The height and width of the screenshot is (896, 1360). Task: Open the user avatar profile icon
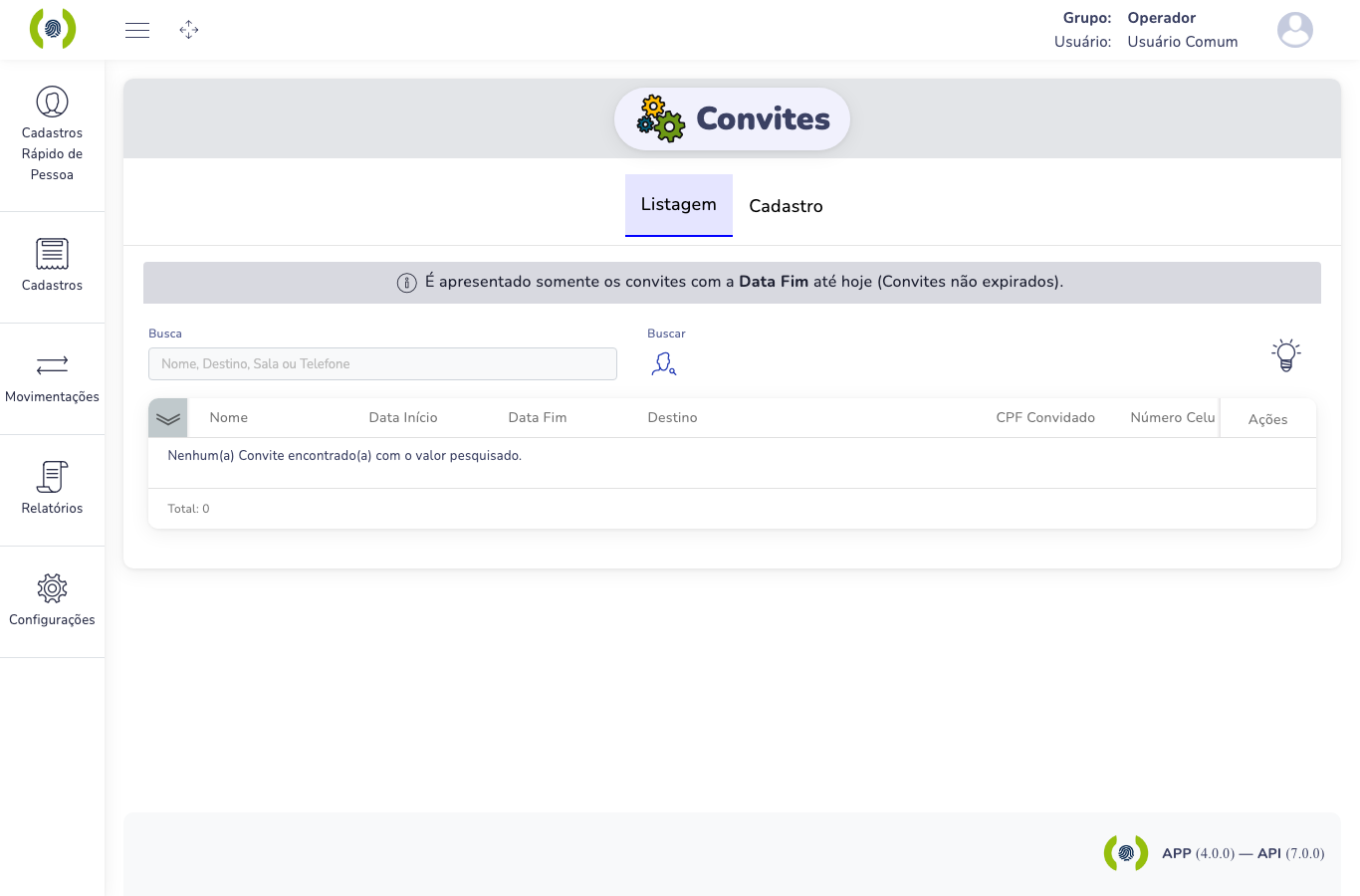tap(1295, 30)
